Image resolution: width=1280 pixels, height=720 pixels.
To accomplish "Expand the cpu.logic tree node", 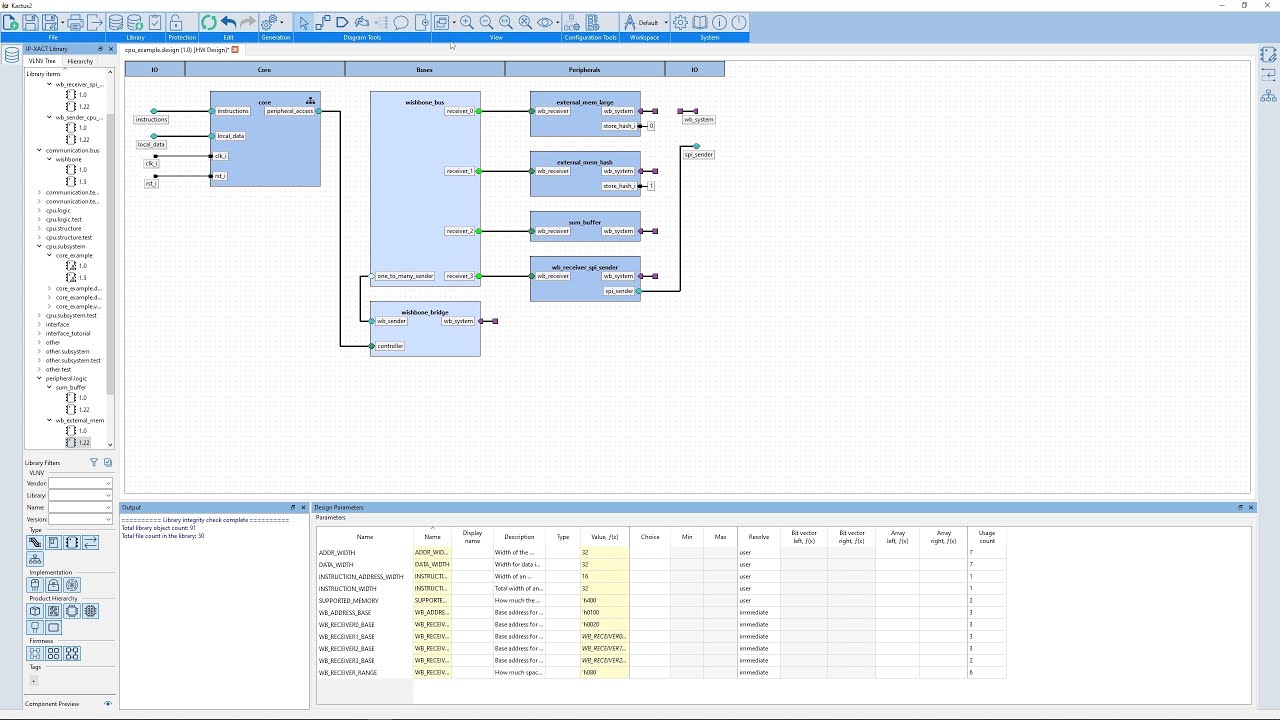I will pos(40,211).
